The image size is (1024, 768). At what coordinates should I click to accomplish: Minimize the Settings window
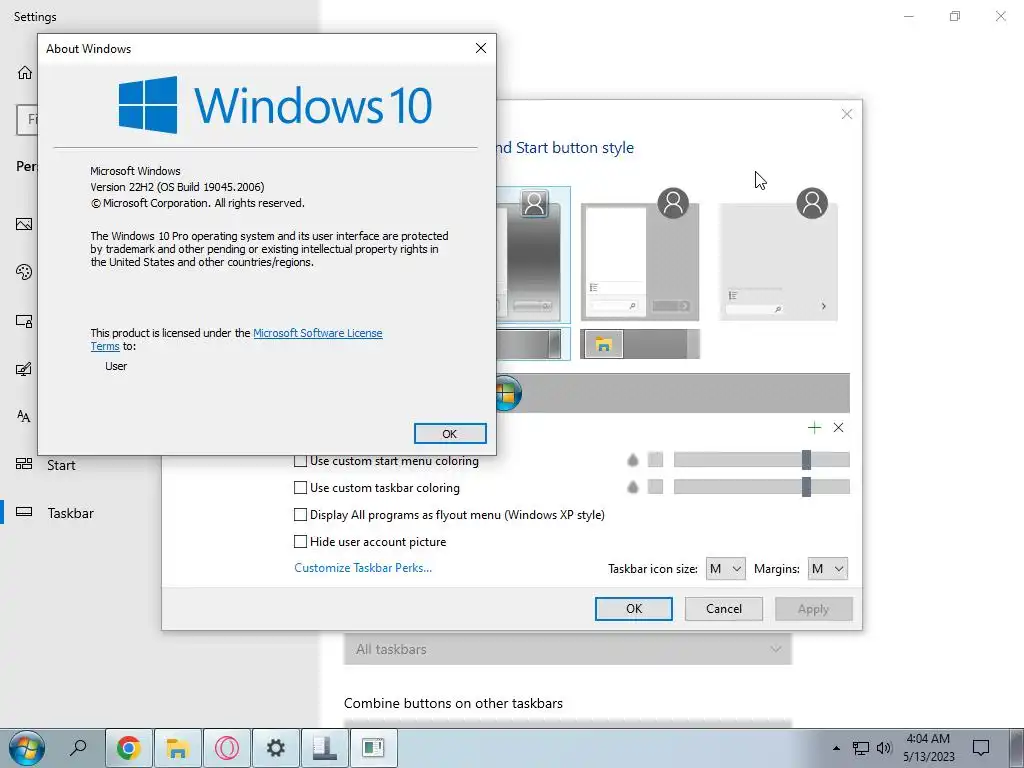(908, 16)
